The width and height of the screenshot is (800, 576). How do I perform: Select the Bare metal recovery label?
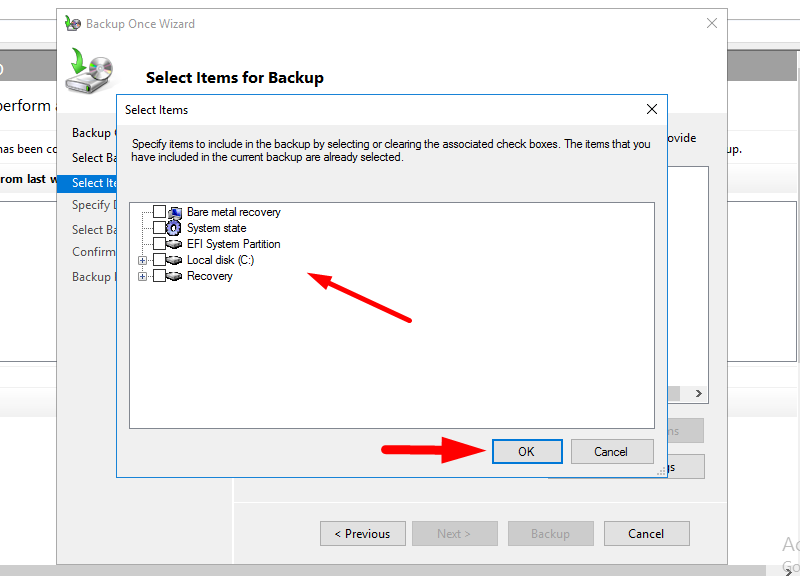pos(233,212)
